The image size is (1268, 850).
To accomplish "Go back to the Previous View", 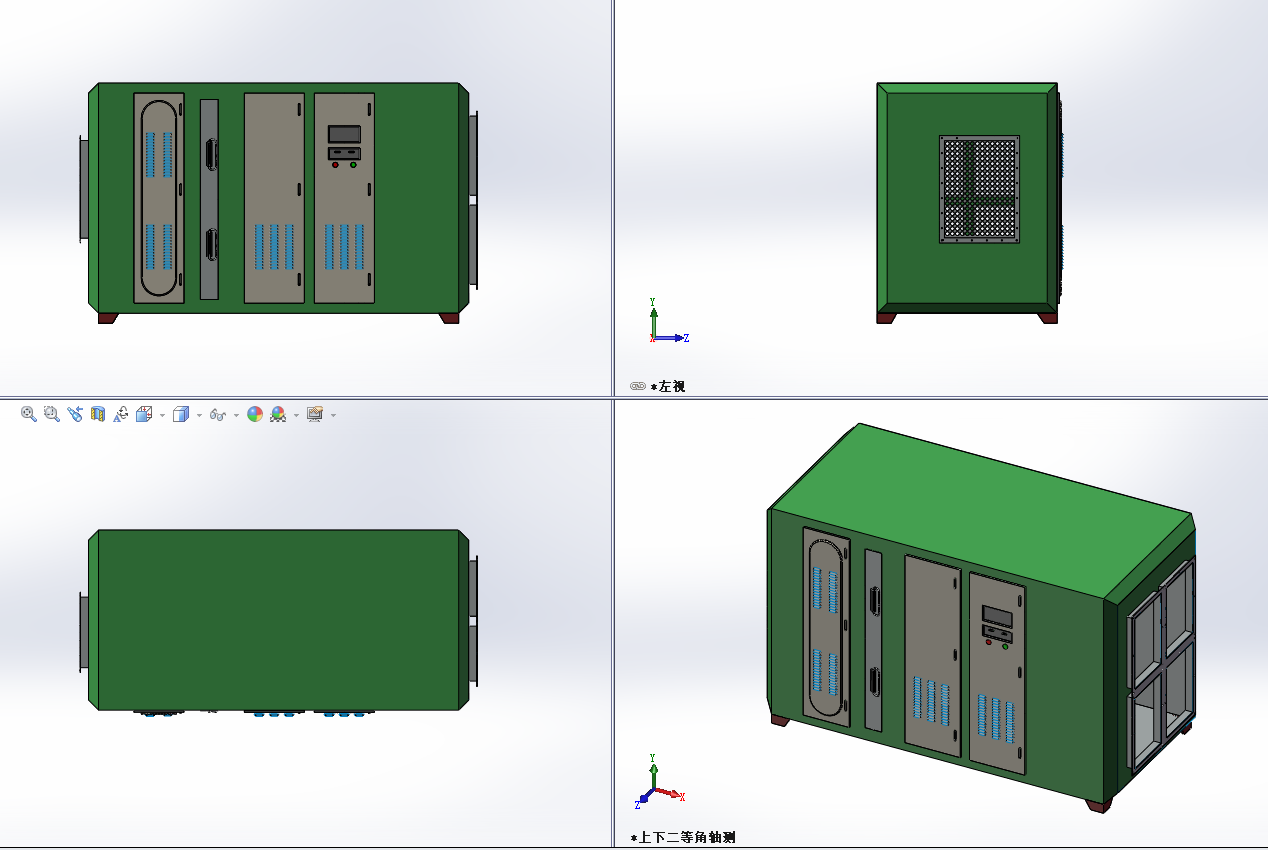I will (75, 414).
